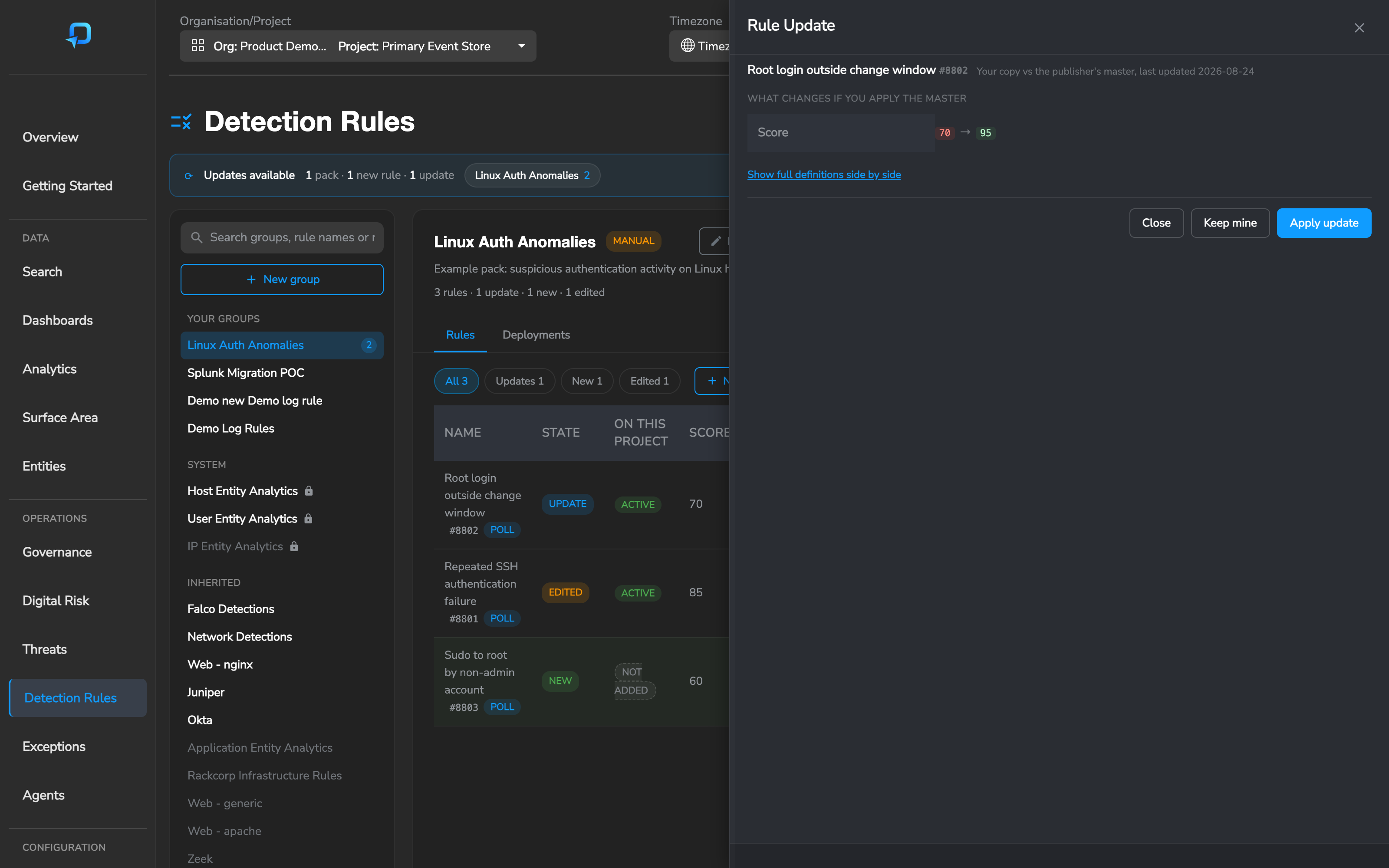The image size is (1389, 868).
Task: Click the NOT ADDED badge for Sudo rule
Action: [635, 681]
